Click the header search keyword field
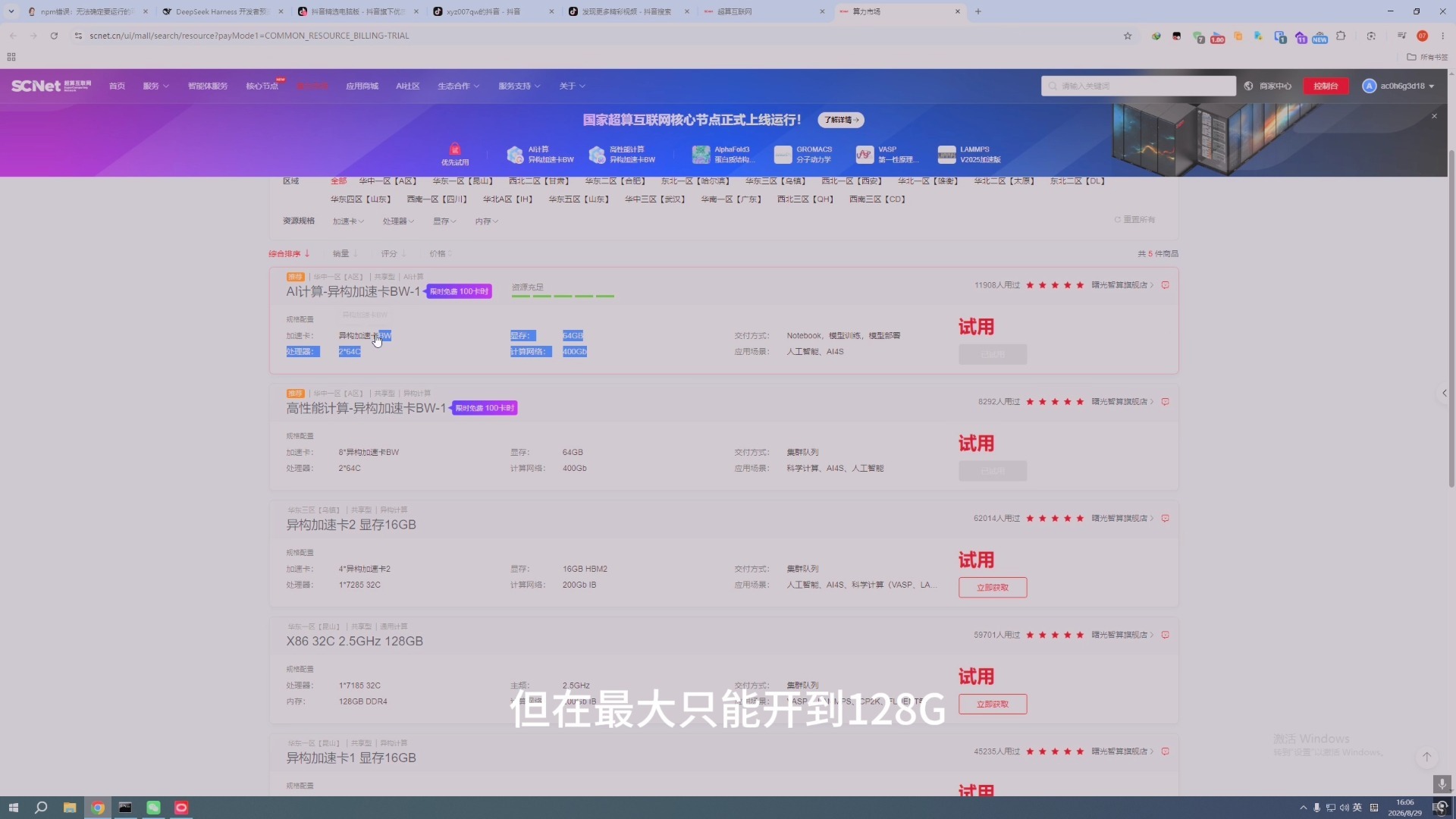Screen dimensions: 1456x819 point(1138,86)
